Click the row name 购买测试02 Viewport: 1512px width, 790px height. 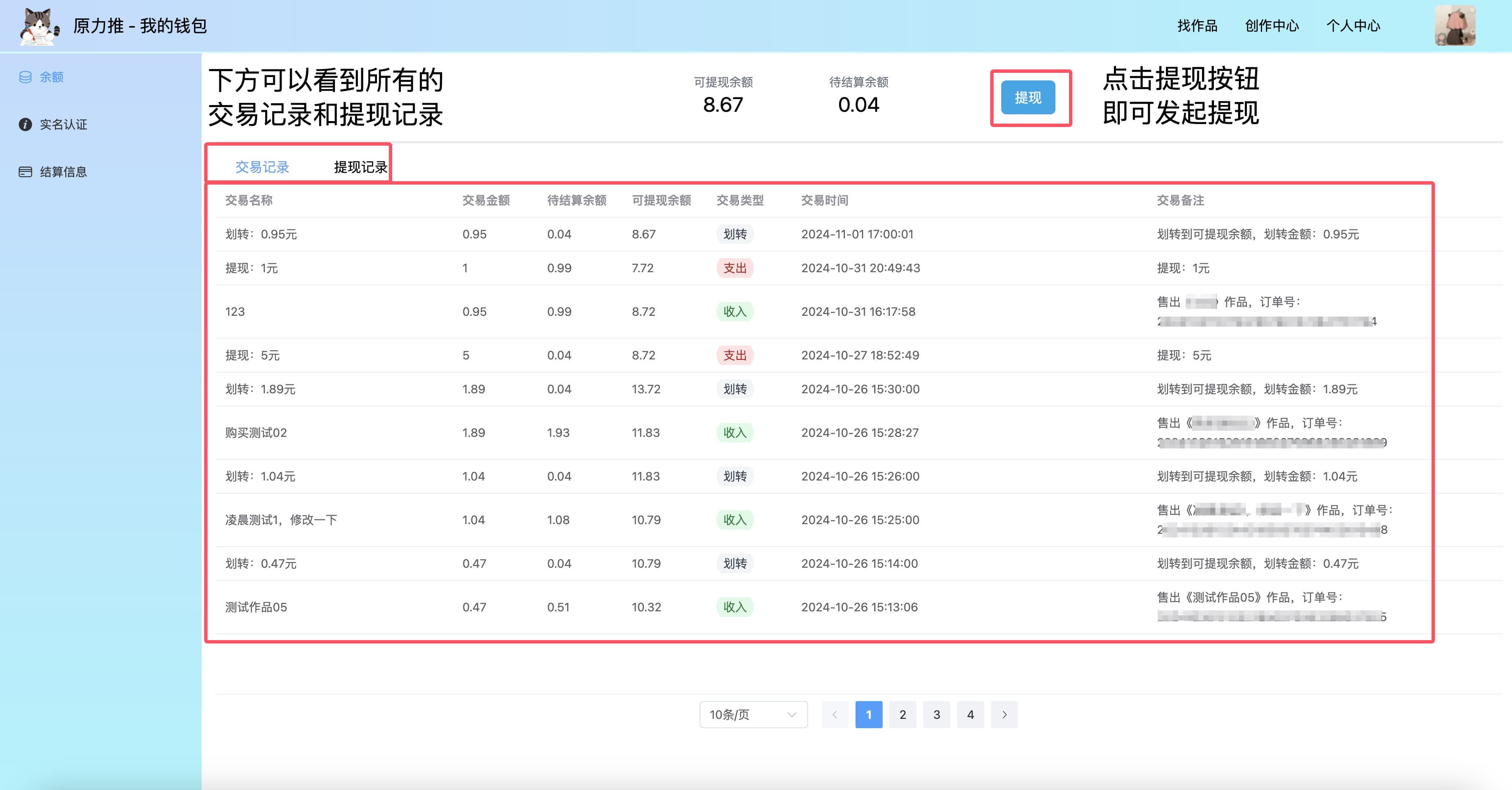pyautogui.click(x=257, y=433)
